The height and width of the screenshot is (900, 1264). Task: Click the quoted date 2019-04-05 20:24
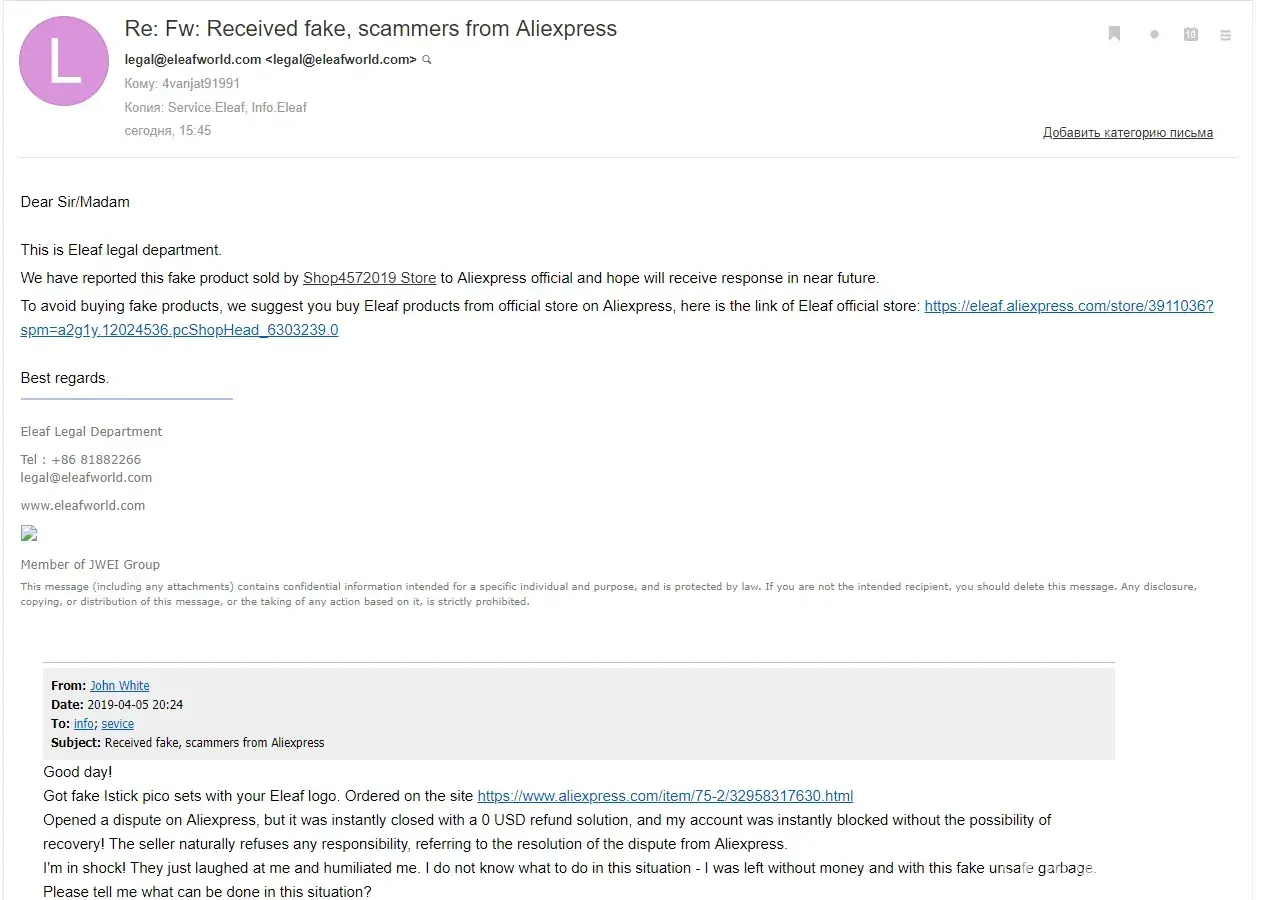(x=135, y=705)
